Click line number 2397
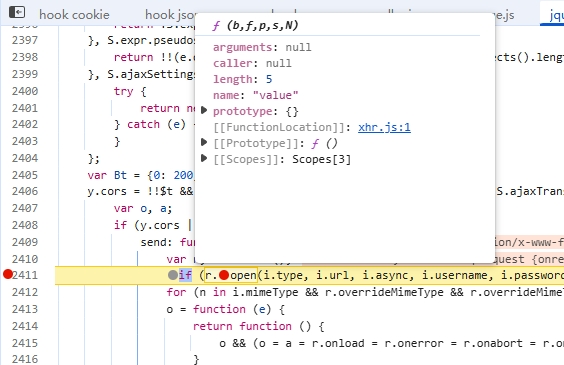 pos(25,40)
